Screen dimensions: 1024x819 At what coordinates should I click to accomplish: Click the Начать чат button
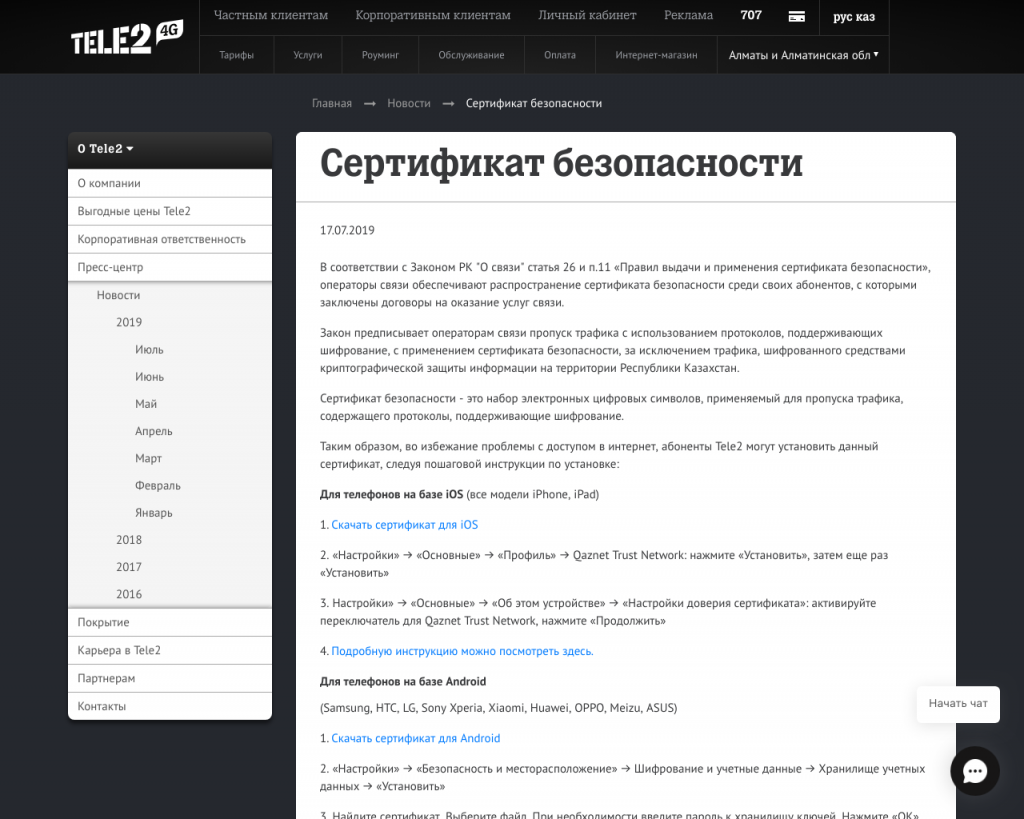coord(958,703)
